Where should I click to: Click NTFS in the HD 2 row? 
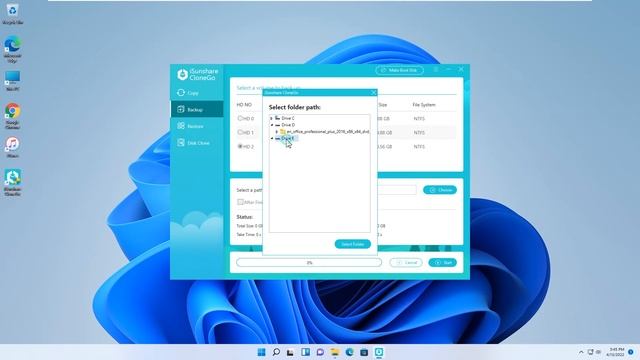pyautogui.click(x=419, y=147)
